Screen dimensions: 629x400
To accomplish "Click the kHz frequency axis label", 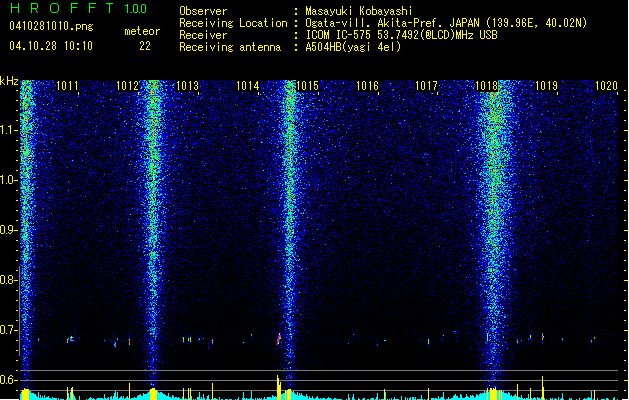I will point(9,81).
